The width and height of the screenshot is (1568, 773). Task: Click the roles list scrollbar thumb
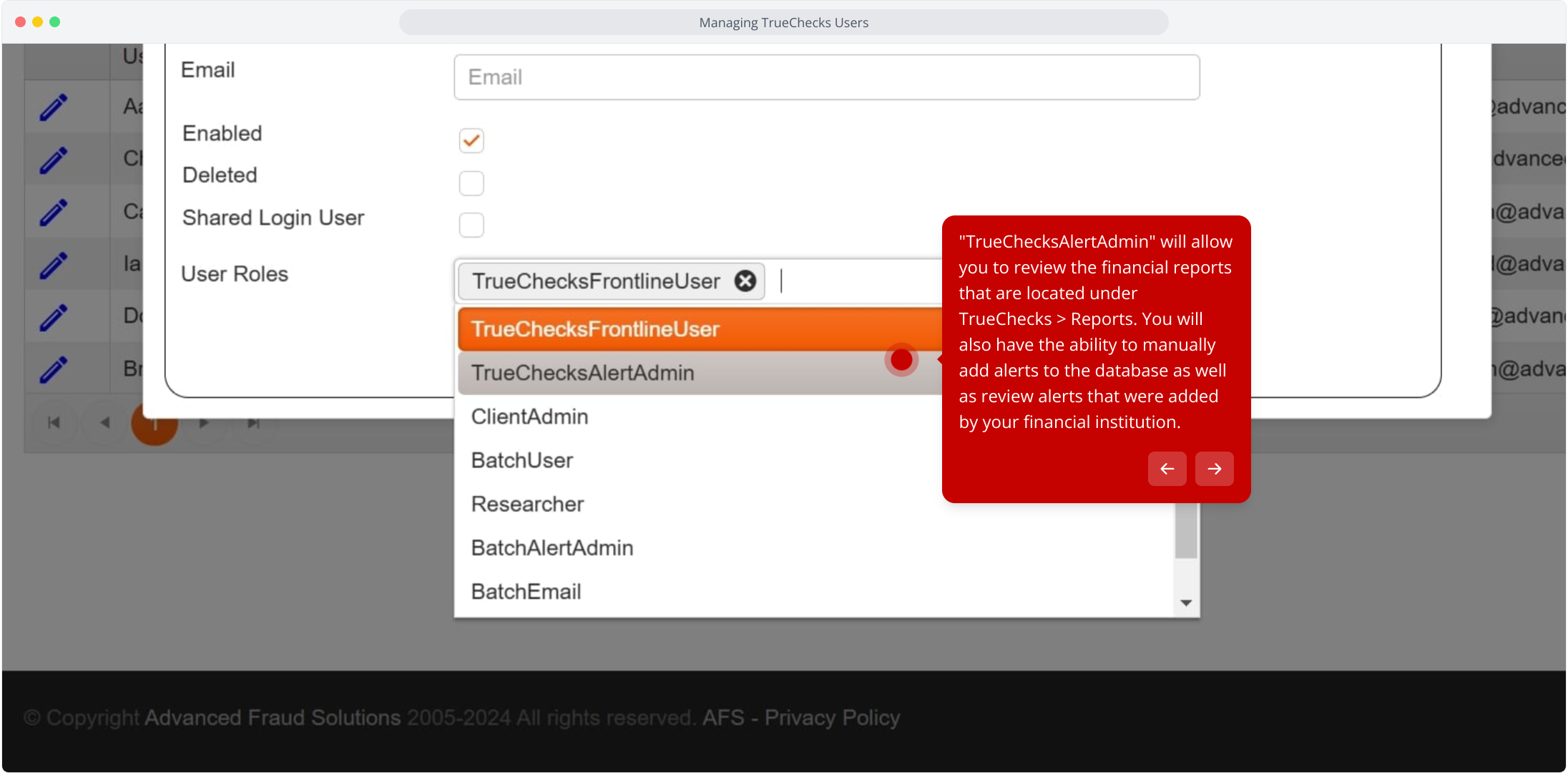point(1186,530)
